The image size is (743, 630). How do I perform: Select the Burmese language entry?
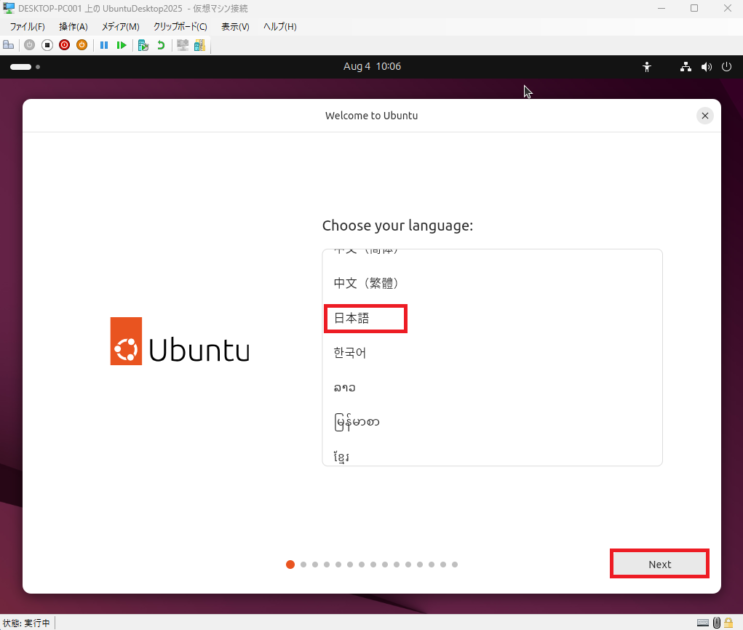tap(492, 422)
